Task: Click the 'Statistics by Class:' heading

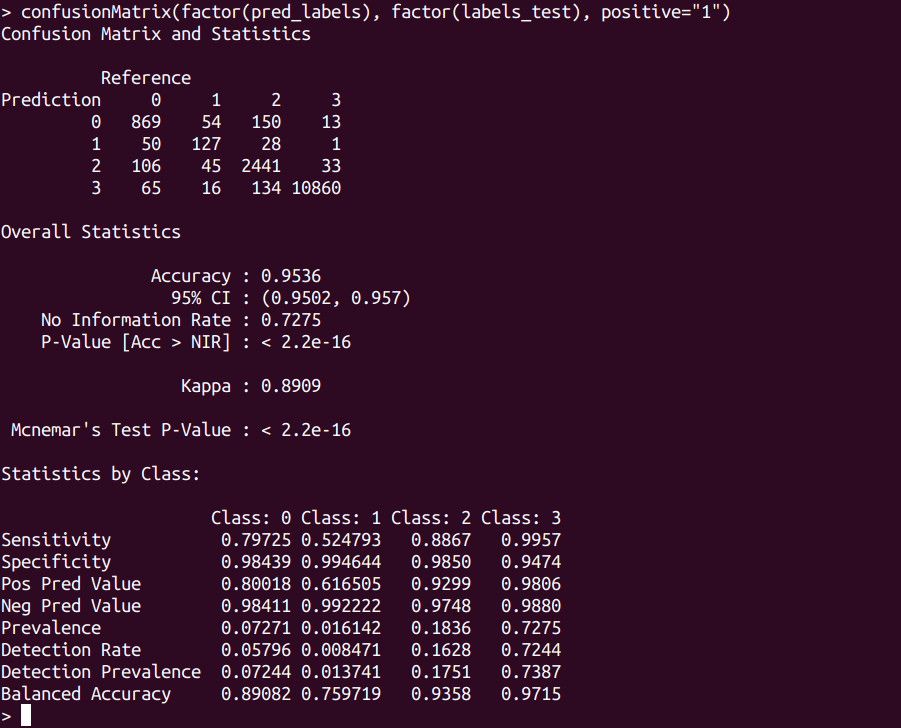Action: click(x=101, y=474)
